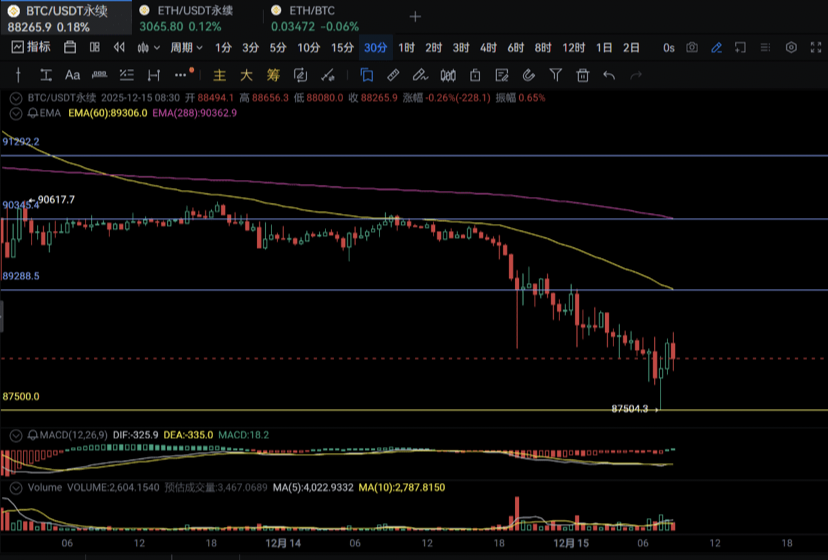828x560 pixels.
Task: Open the 周期 period dropdown
Action: (186, 47)
